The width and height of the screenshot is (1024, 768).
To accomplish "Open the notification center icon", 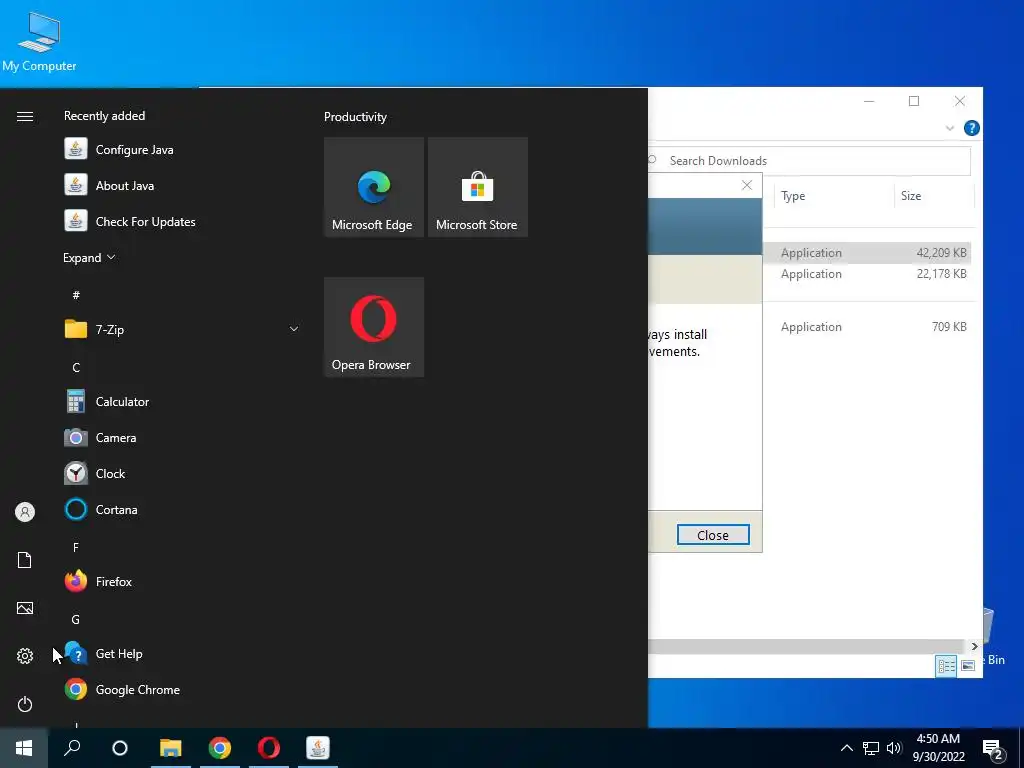I will pos(993,749).
